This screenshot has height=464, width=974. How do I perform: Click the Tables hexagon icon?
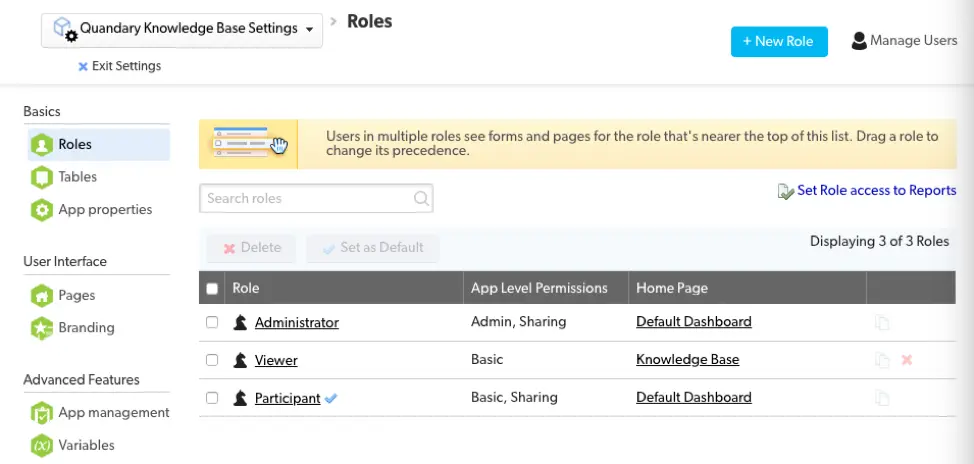[x=42, y=177]
